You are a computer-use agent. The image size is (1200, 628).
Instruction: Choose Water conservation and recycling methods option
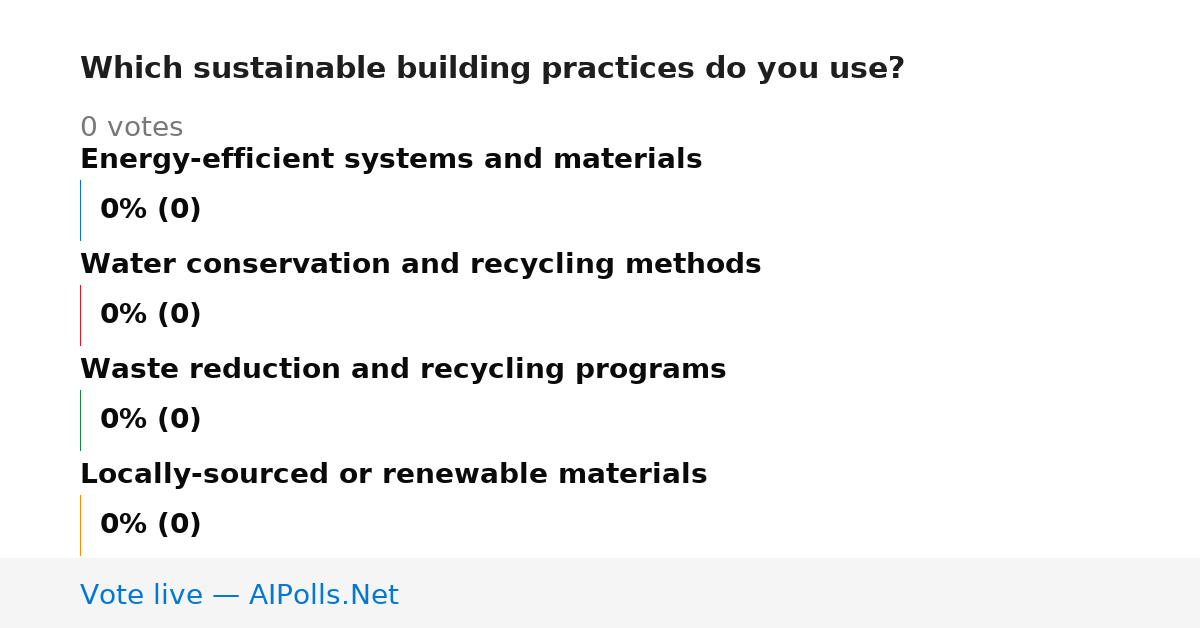420,265
